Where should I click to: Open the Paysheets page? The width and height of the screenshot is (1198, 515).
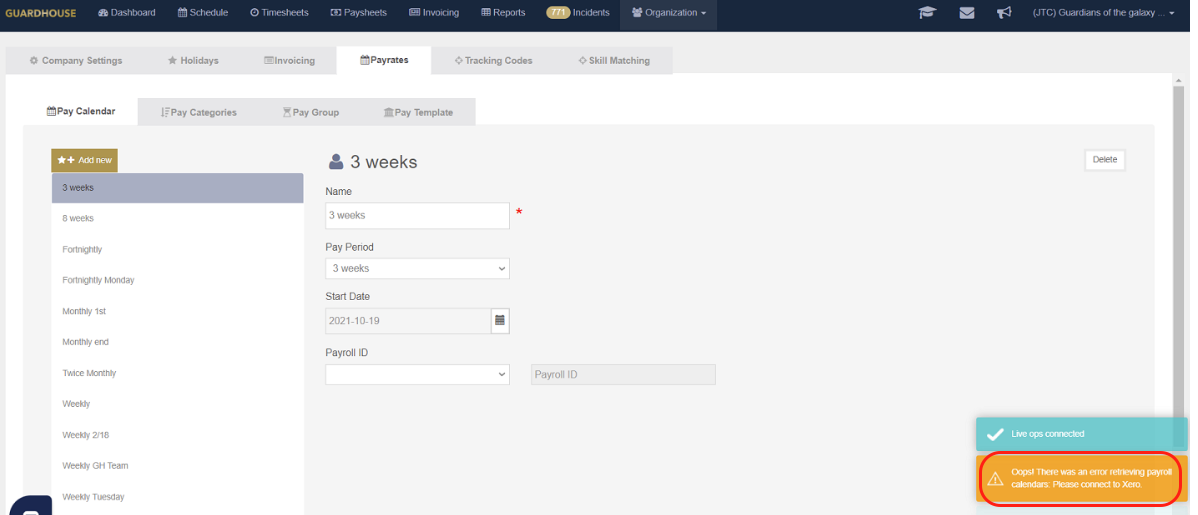tap(359, 13)
